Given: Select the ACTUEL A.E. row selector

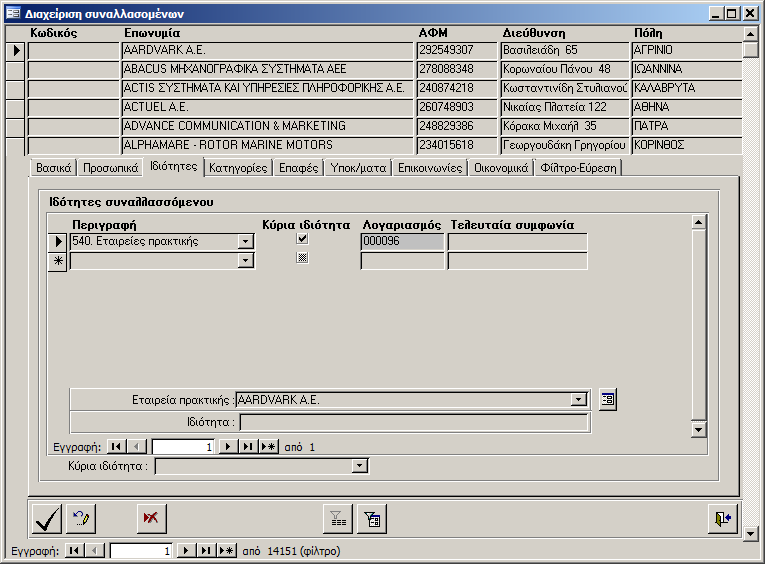Looking at the screenshot, I should [16, 107].
